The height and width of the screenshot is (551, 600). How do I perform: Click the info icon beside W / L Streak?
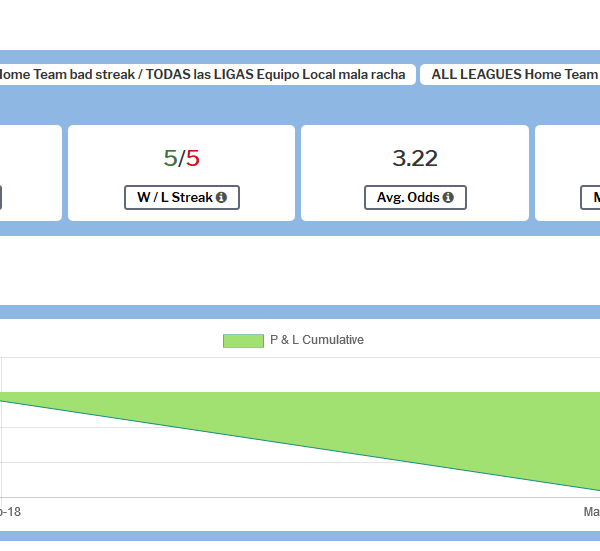(x=221, y=198)
